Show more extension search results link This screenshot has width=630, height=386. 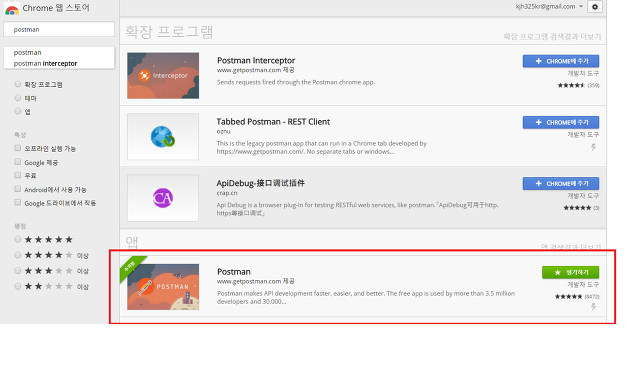pos(552,37)
